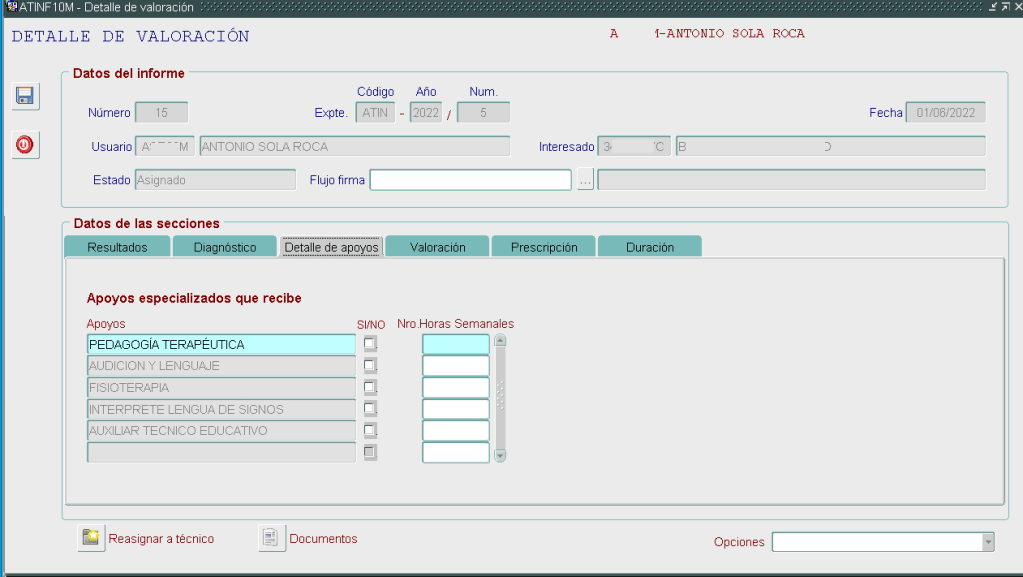Toggle SI/NO checkbox for Audicion y Lenguaje
The height and width of the screenshot is (577, 1023).
pyautogui.click(x=370, y=366)
